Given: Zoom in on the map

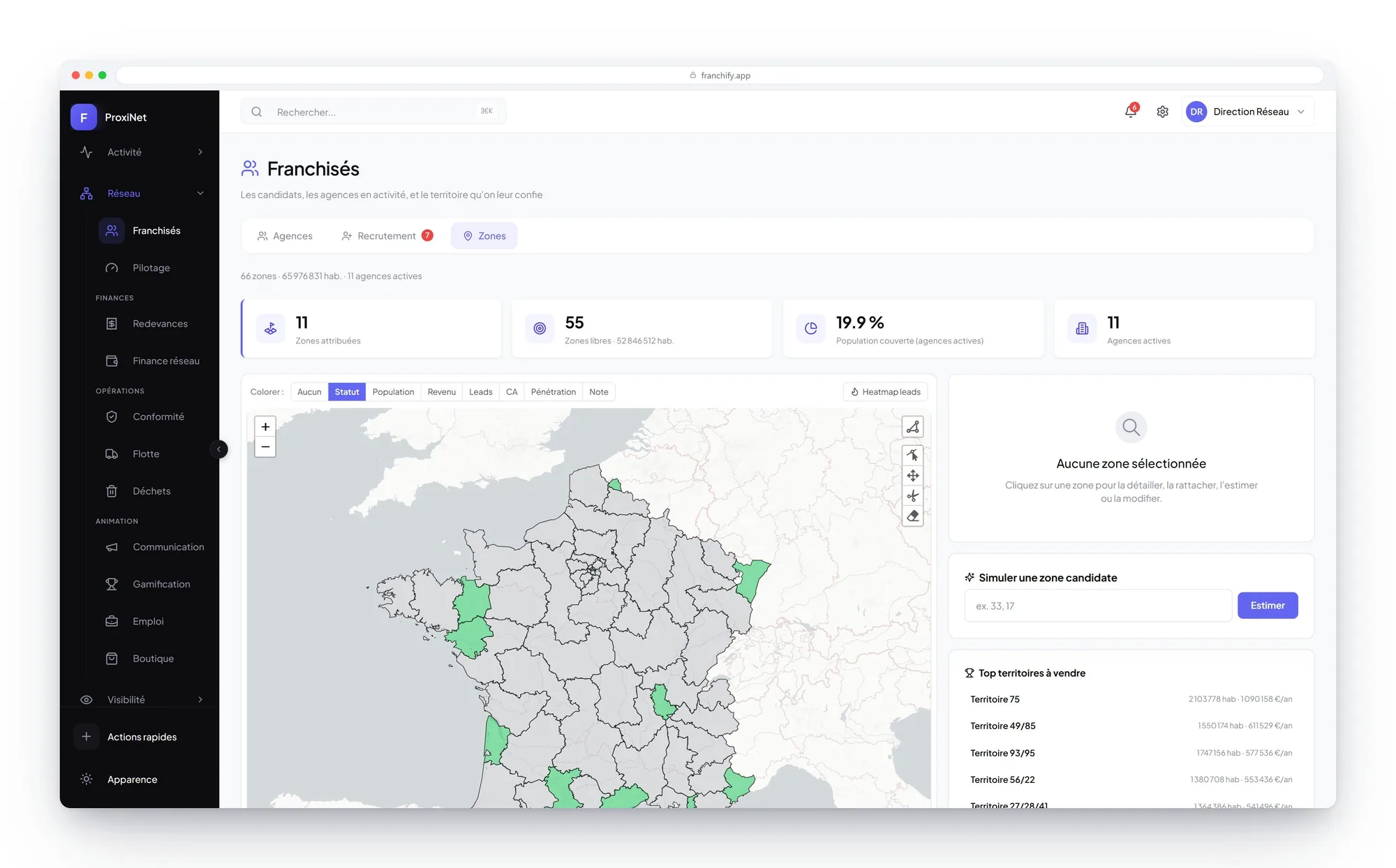Looking at the screenshot, I should 265,426.
